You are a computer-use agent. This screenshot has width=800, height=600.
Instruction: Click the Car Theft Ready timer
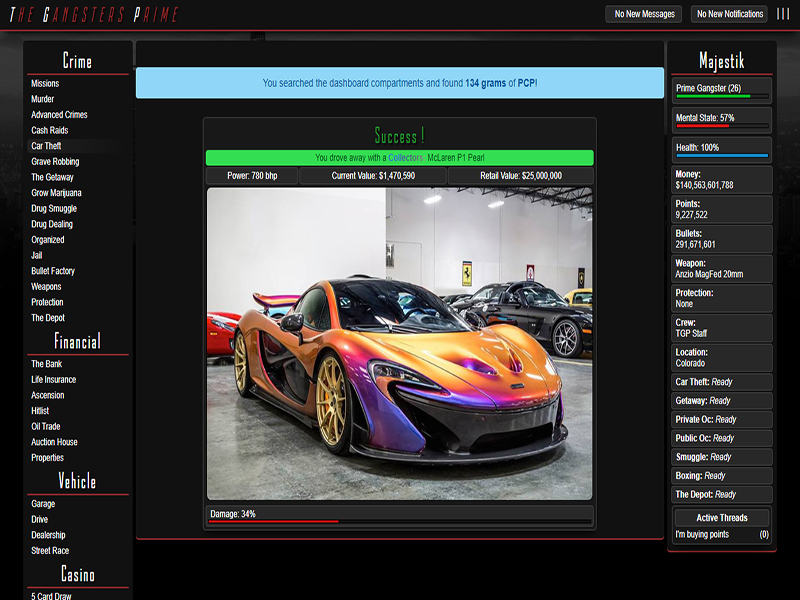[721, 382]
